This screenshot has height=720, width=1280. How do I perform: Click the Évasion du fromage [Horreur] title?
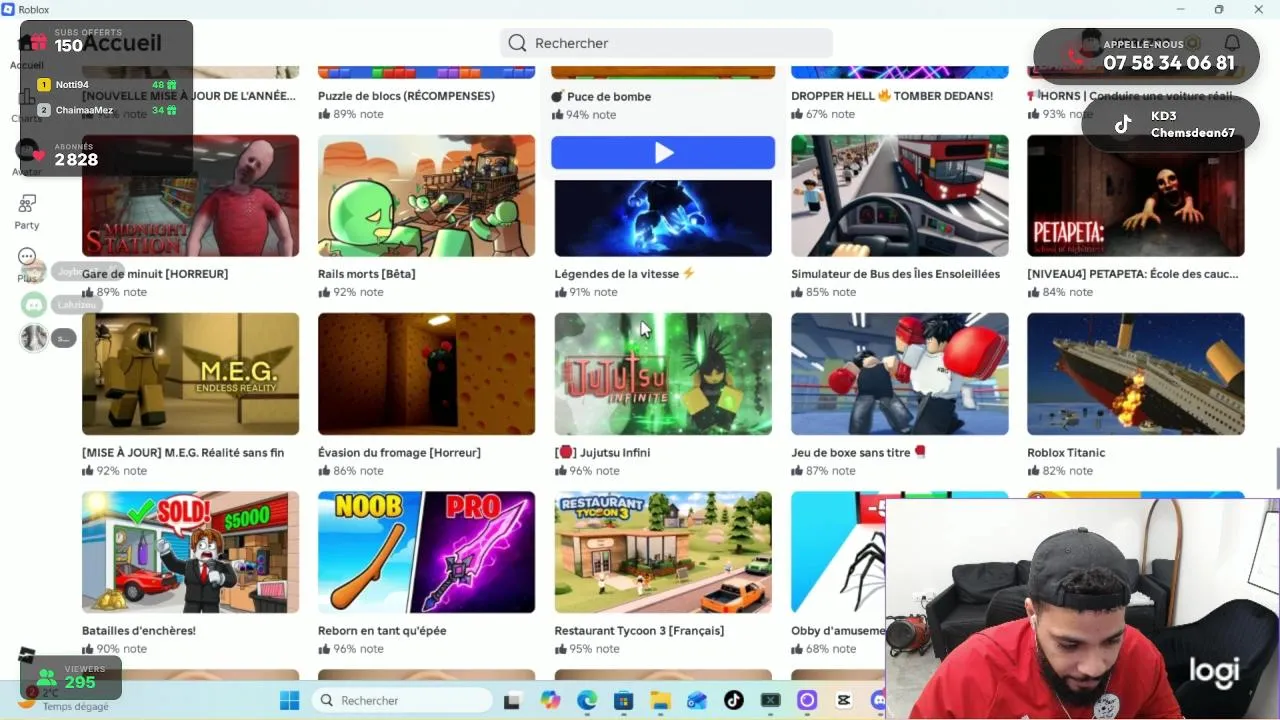399,452
